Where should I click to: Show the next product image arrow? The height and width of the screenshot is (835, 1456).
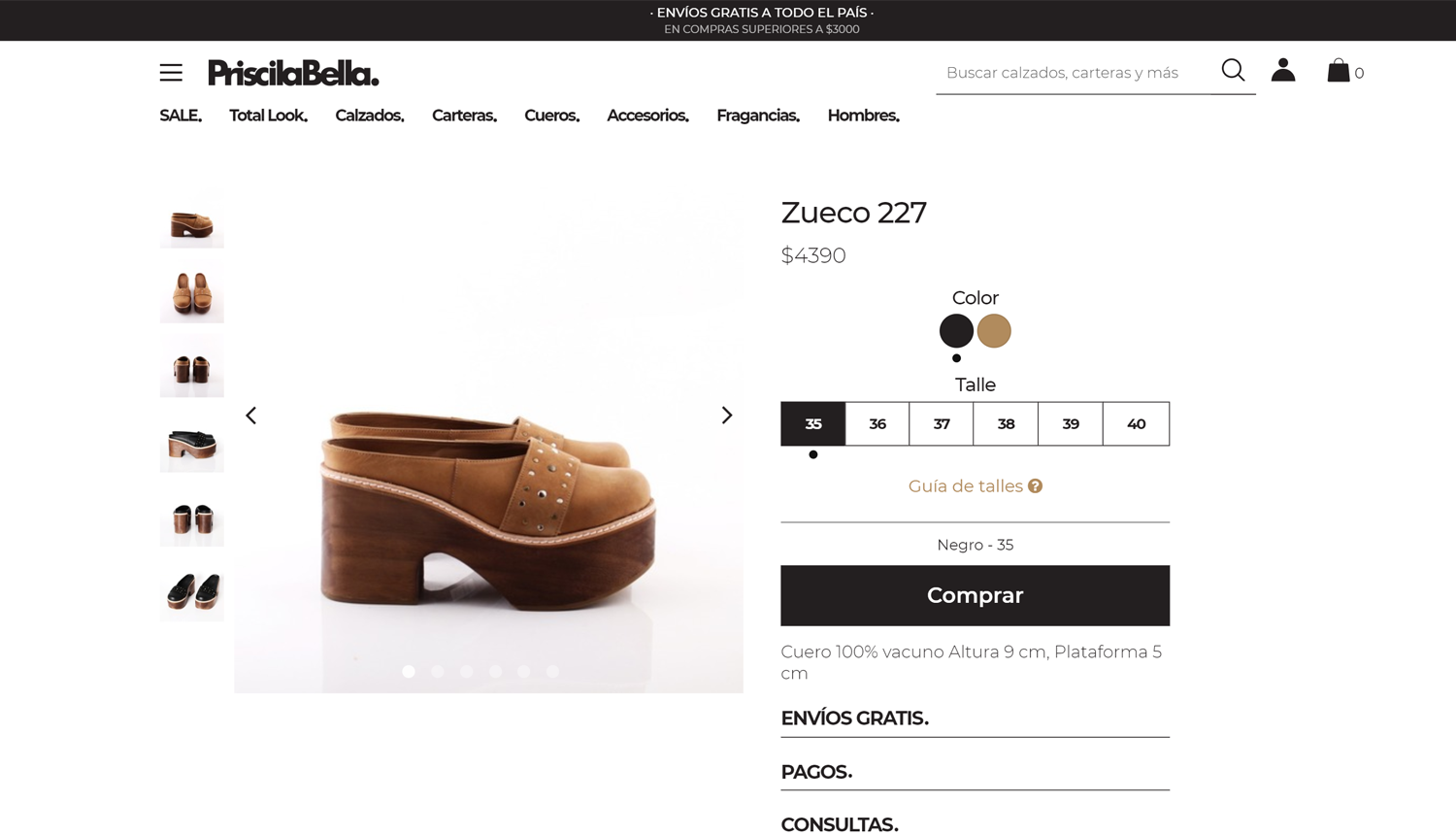pos(727,416)
